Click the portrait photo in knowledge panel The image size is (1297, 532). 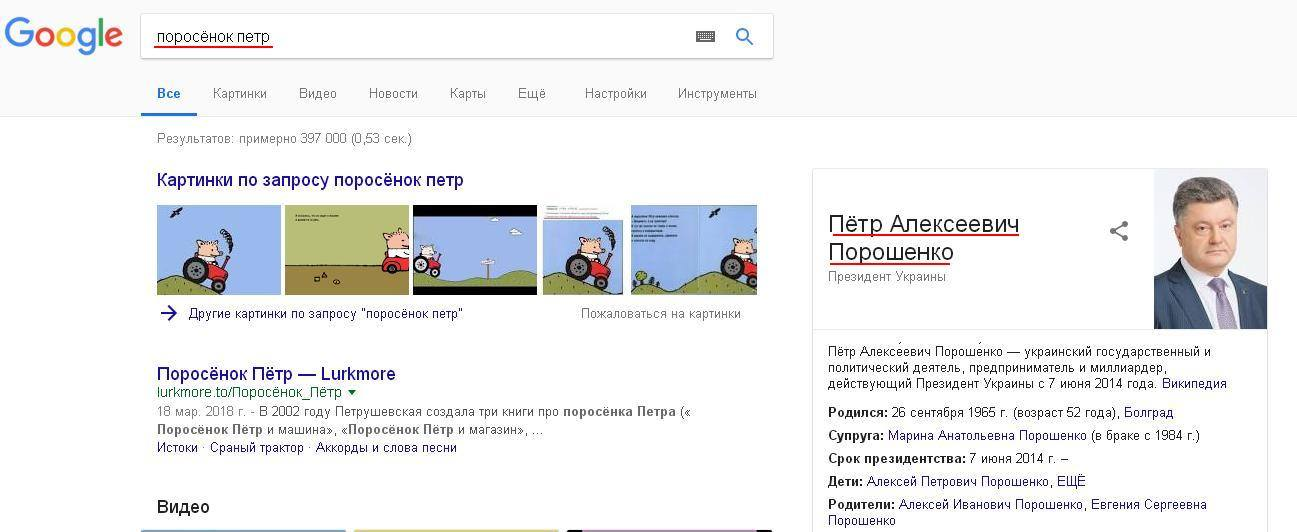click(x=1210, y=249)
